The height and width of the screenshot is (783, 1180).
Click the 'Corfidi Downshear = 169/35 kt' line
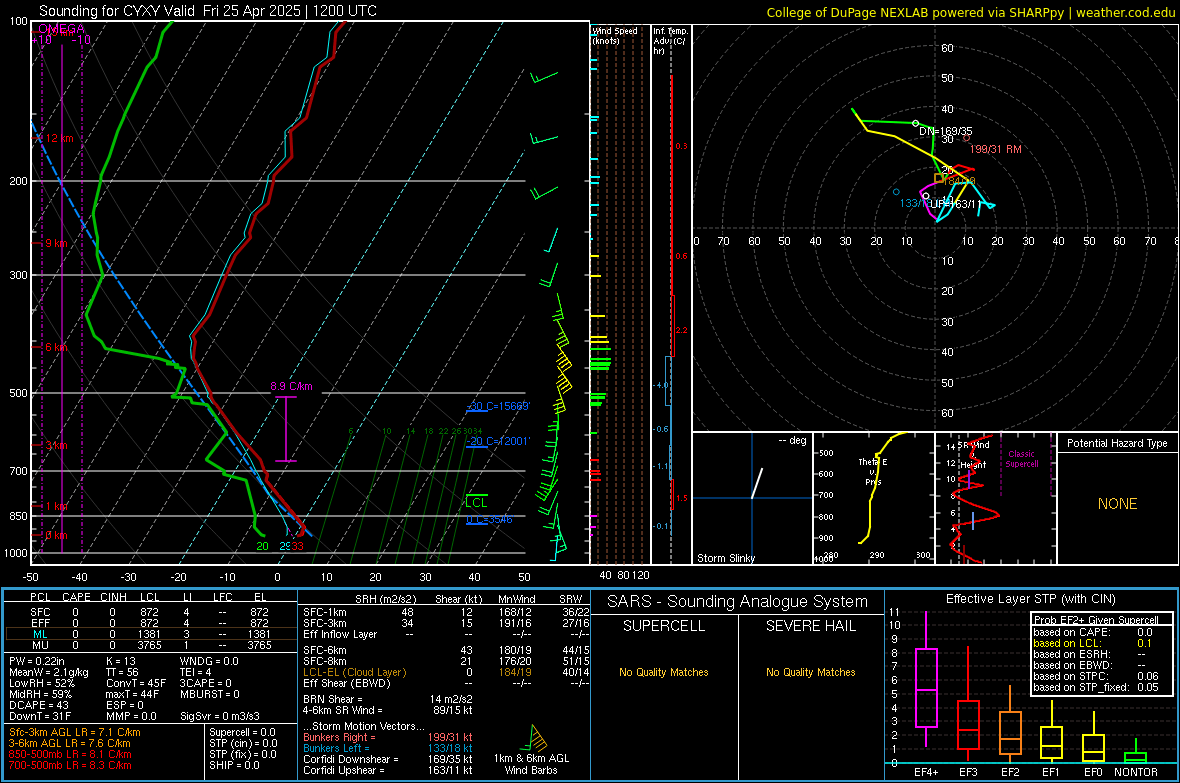388,759
